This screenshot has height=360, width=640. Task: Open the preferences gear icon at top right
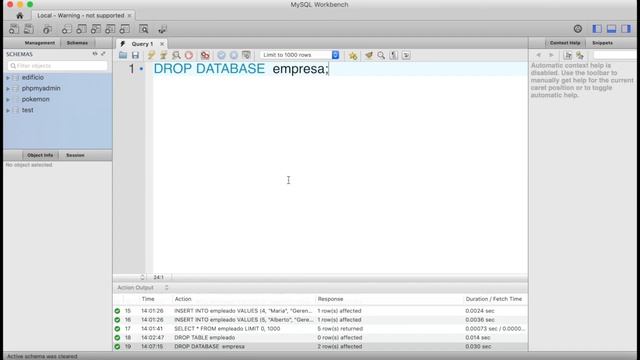pos(578,29)
